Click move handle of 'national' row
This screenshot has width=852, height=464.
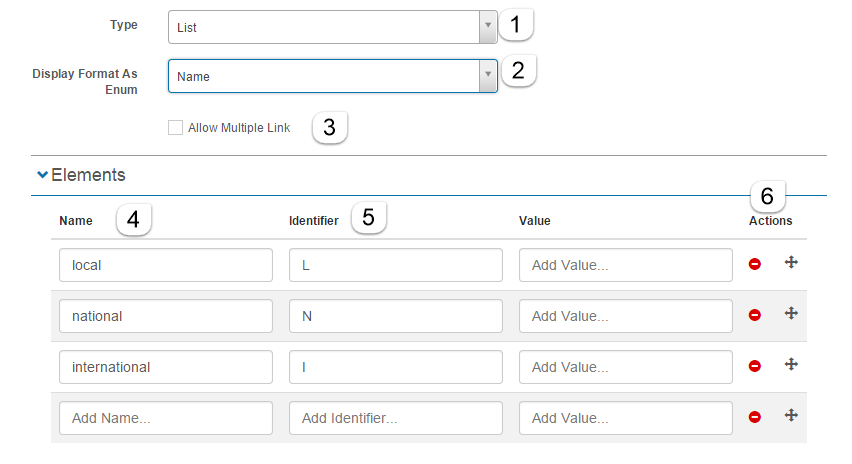791,314
